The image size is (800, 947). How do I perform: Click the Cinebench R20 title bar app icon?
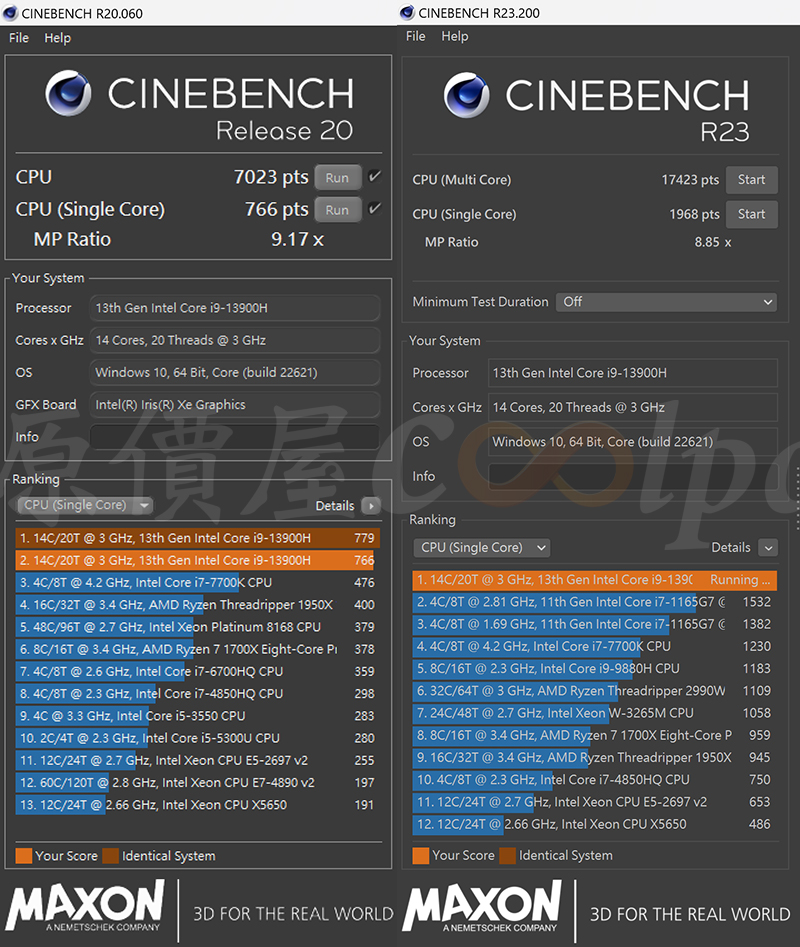pyautogui.click(x=10, y=13)
